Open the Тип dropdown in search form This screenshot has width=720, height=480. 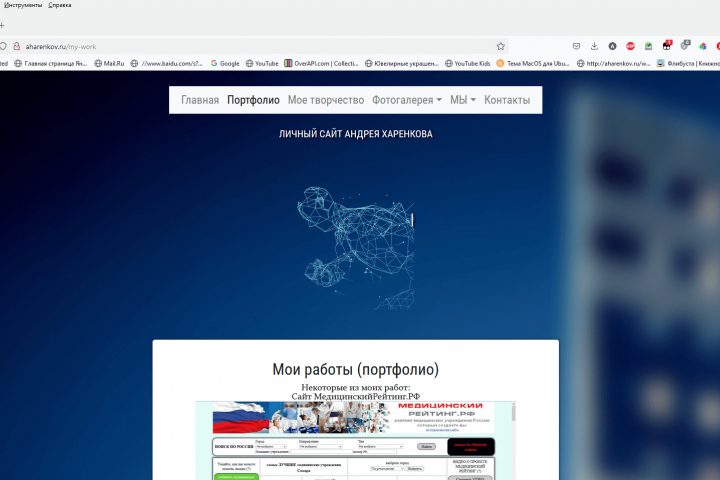point(381,446)
